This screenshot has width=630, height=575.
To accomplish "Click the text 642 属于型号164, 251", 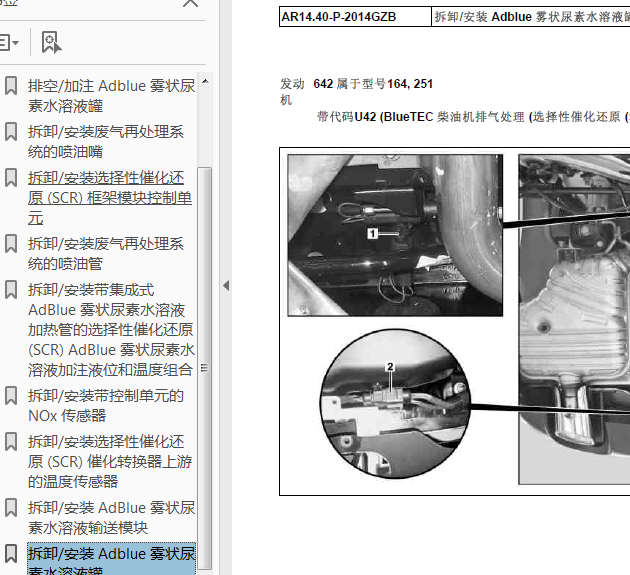I will 373,84.
